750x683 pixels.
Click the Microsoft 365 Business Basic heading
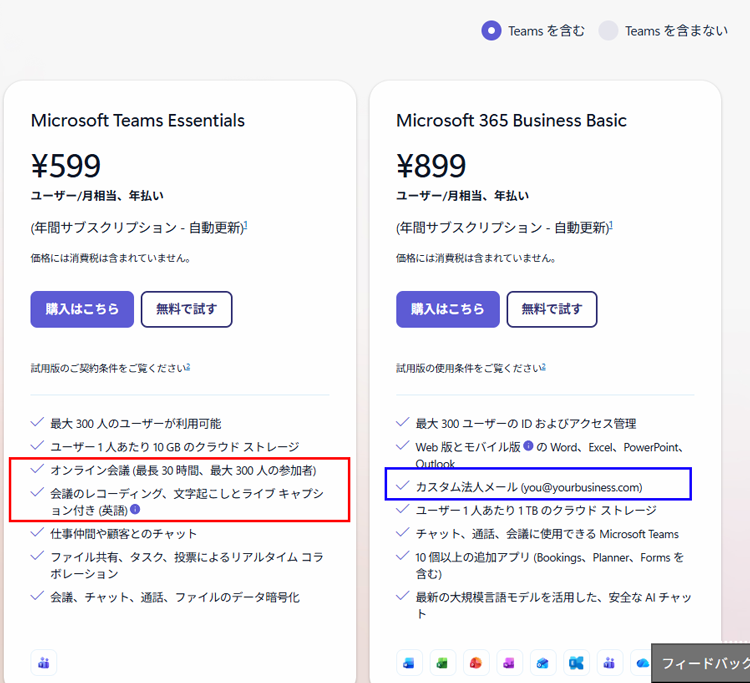click(511, 121)
